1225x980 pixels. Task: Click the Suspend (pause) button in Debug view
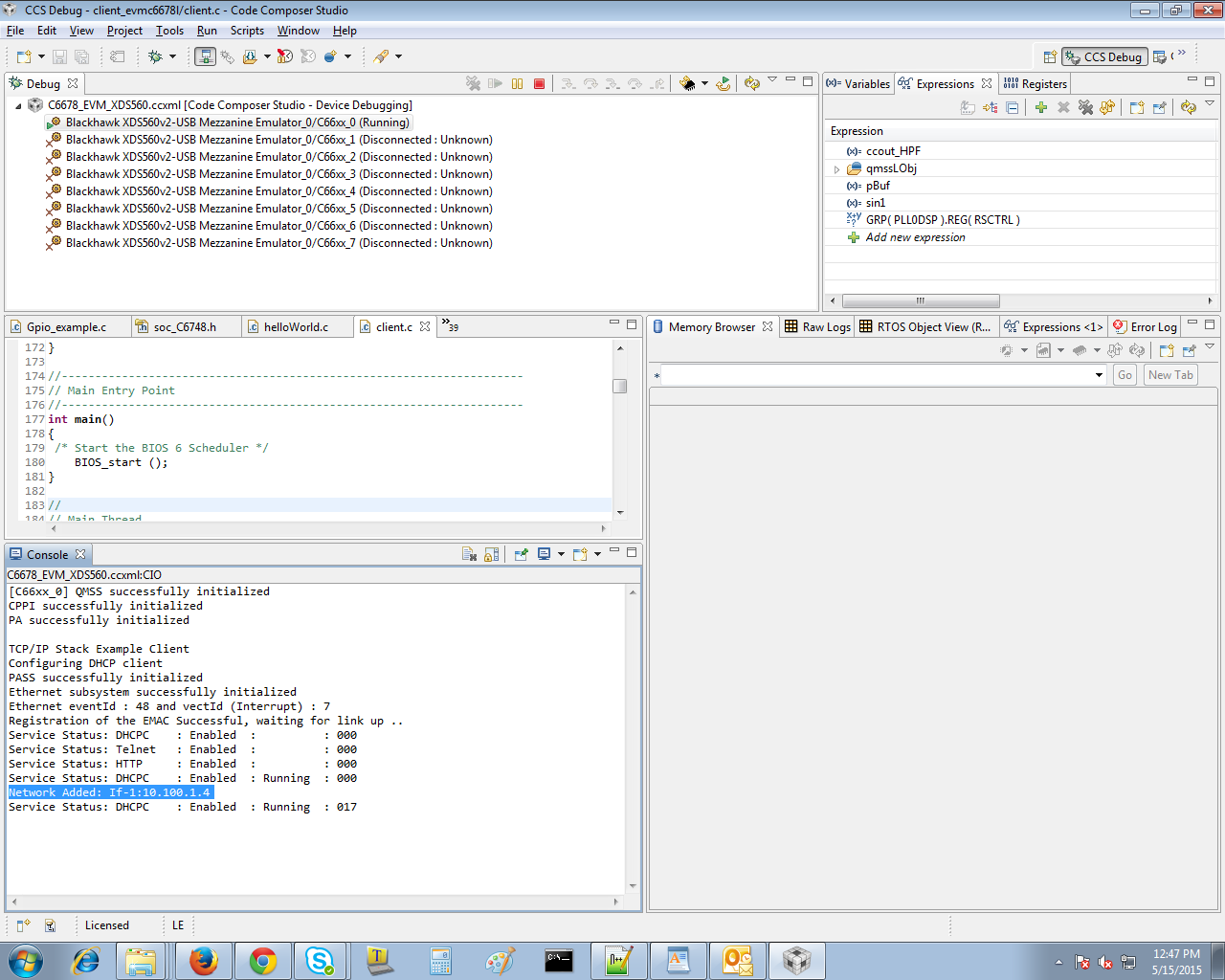pyautogui.click(x=517, y=84)
